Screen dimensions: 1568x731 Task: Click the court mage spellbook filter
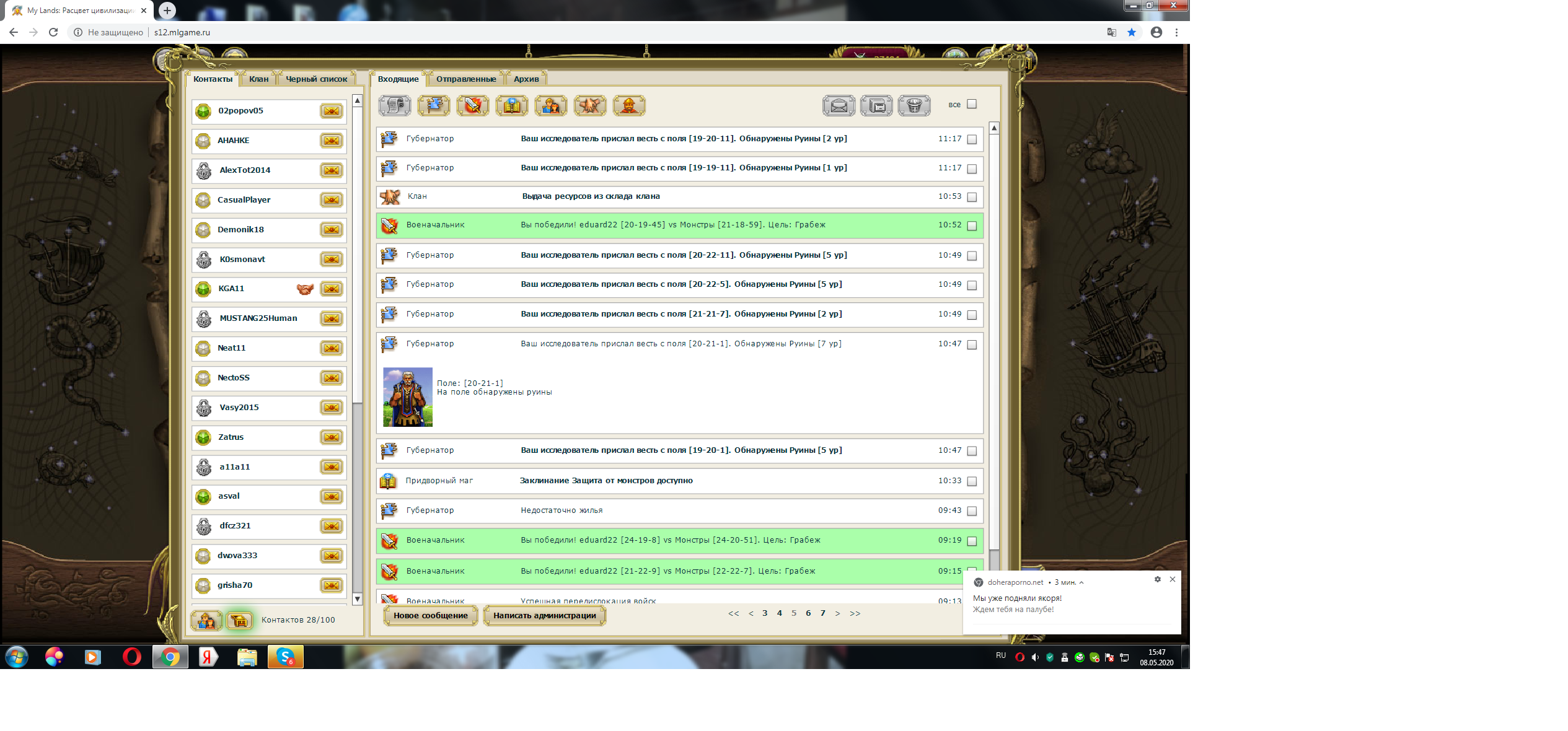(x=512, y=106)
